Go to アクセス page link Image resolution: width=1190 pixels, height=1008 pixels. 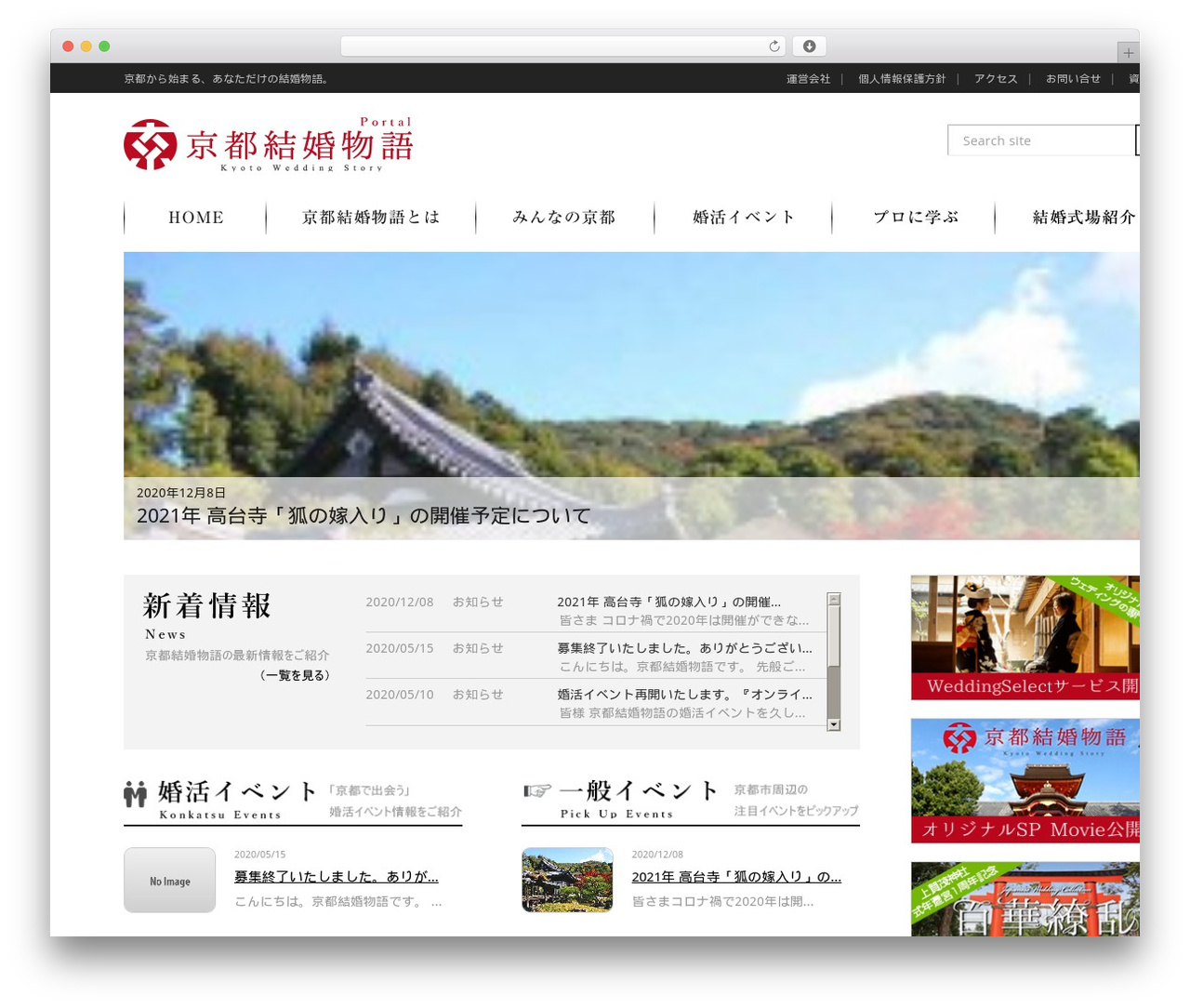point(996,79)
